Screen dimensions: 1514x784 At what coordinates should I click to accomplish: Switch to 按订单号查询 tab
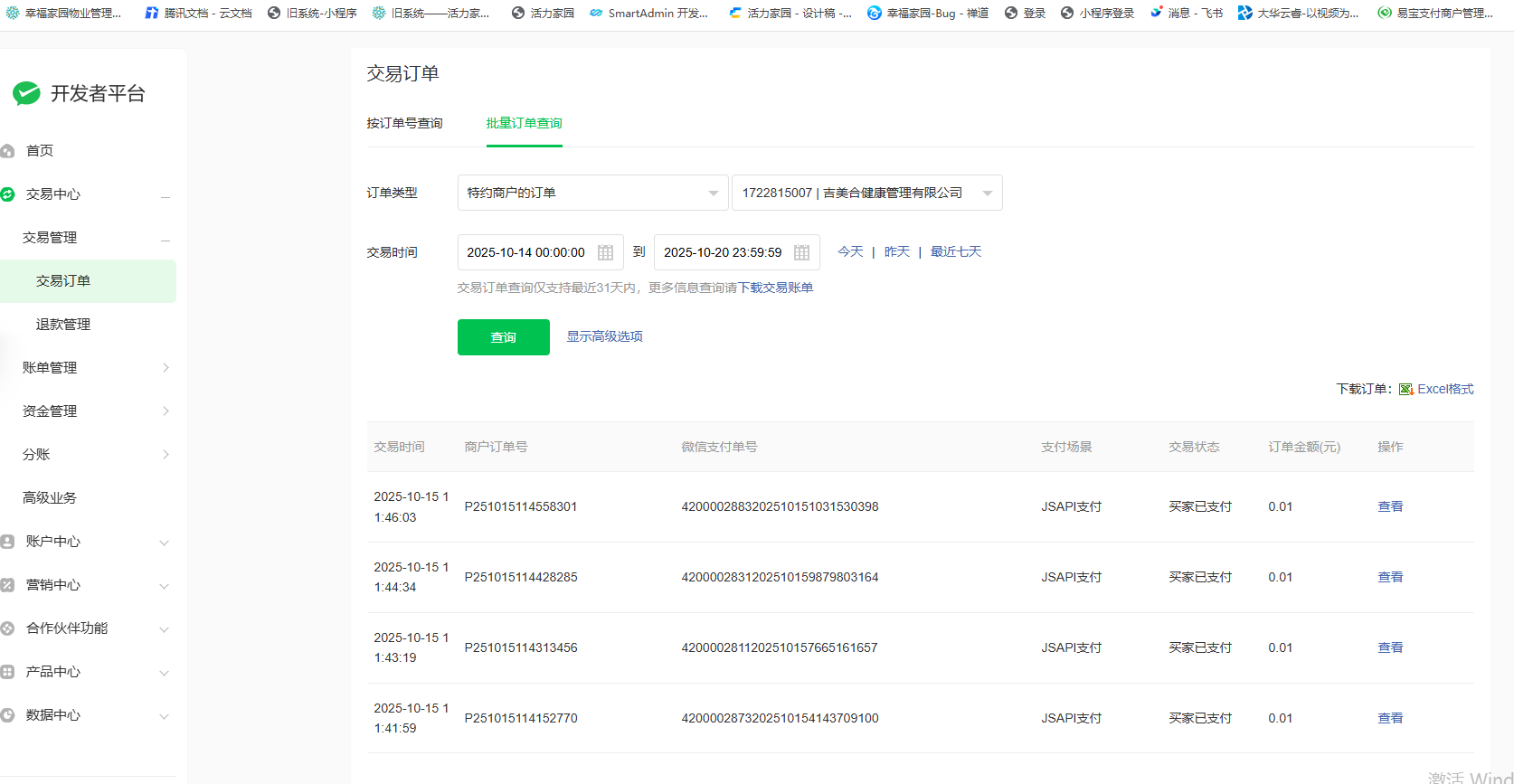404,123
